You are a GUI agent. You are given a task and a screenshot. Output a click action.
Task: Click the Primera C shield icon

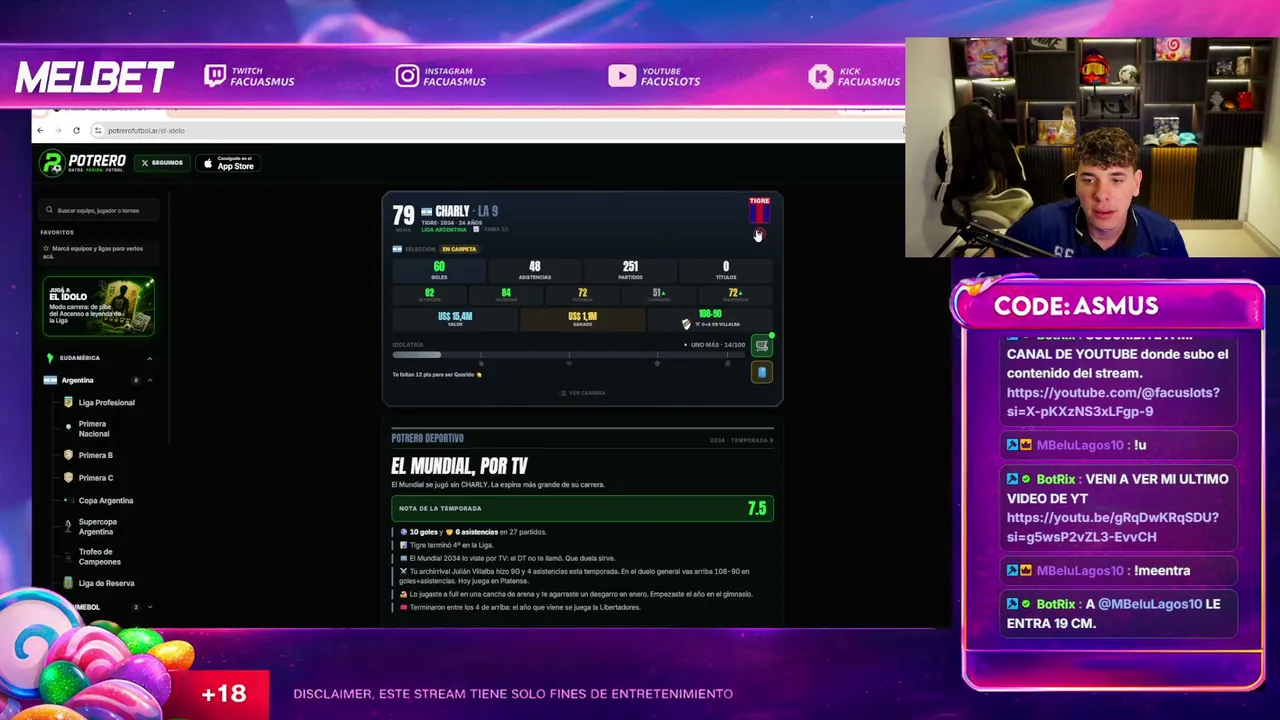[x=68, y=478]
